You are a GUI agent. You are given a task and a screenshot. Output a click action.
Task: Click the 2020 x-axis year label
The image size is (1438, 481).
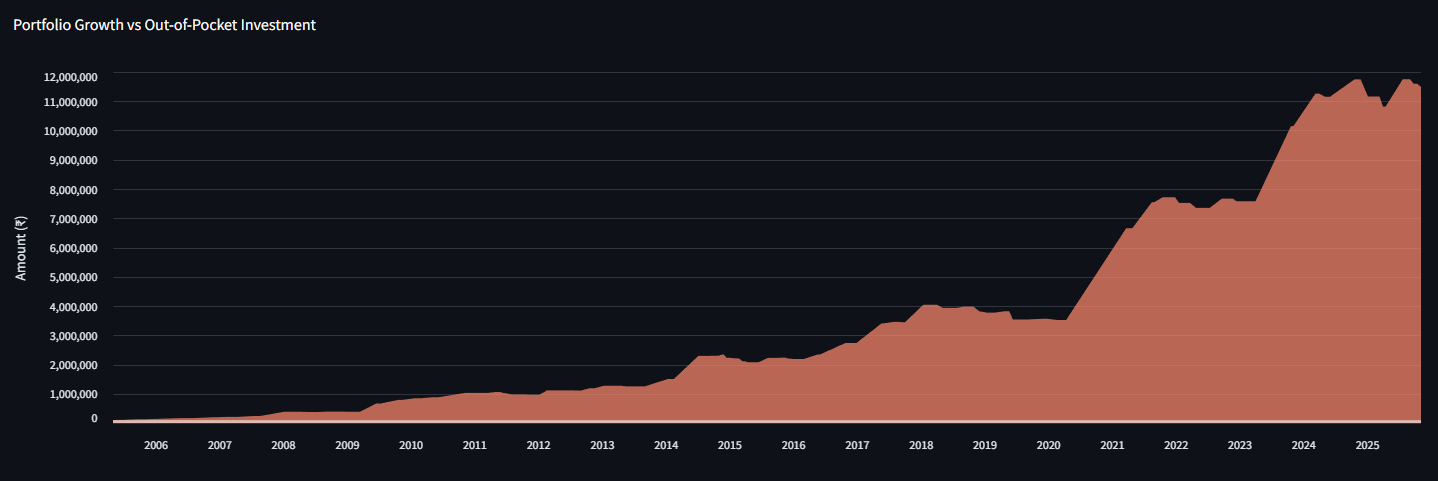(x=1048, y=446)
